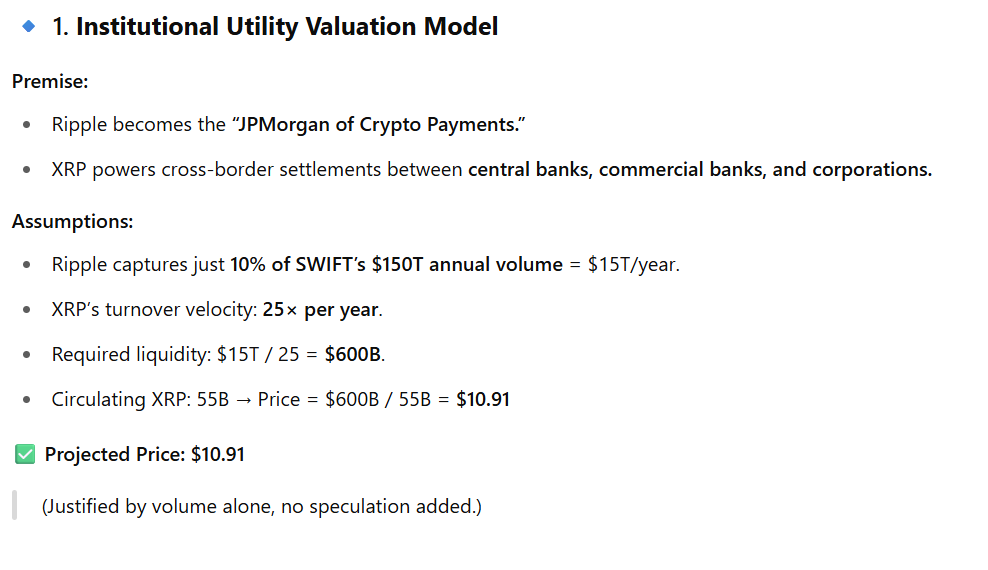Click 'central banks, commercial banks, and corporations.'
This screenshot has width=988, height=570.
[700, 170]
